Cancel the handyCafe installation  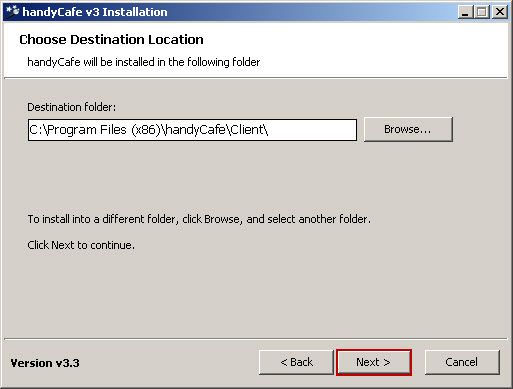(x=462, y=362)
